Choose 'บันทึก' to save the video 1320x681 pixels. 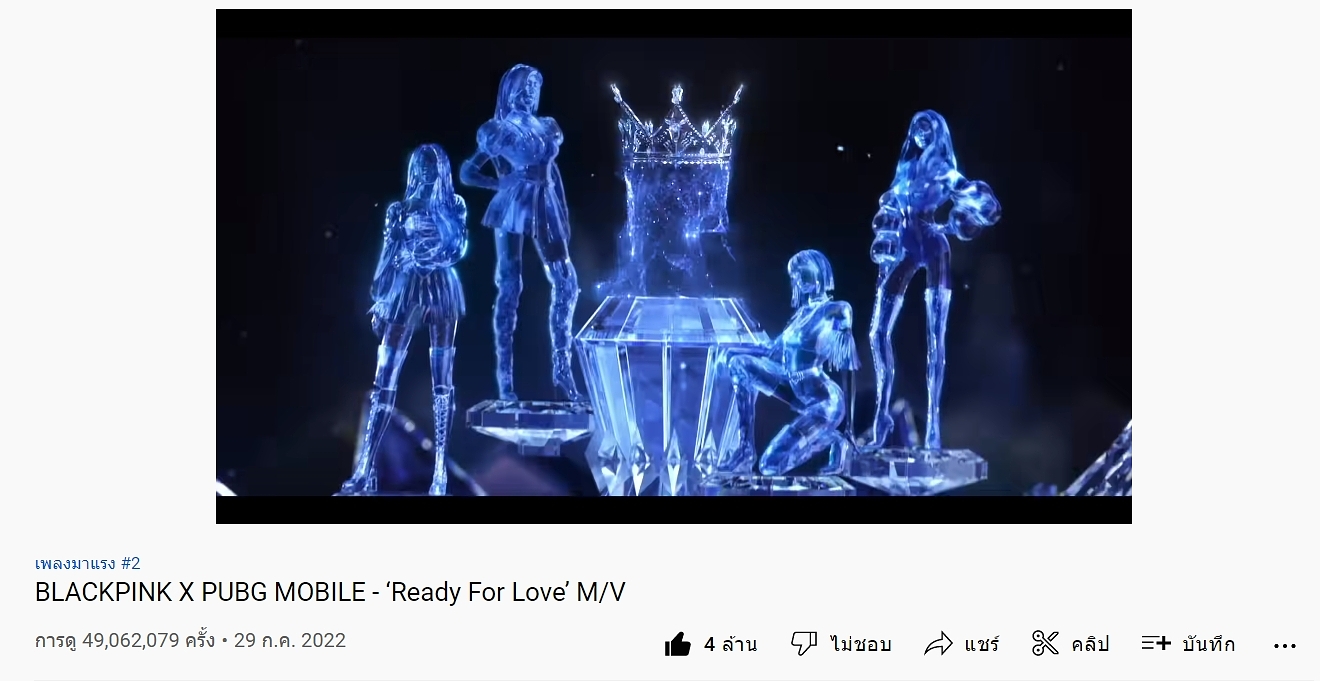pos(1208,644)
